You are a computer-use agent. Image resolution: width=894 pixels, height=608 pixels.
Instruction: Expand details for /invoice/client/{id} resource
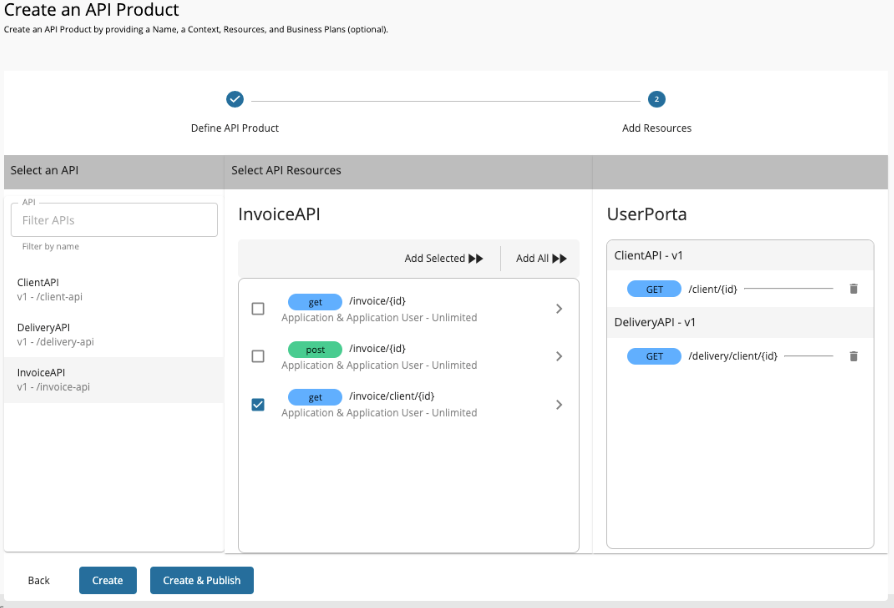[x=559, y=404]
